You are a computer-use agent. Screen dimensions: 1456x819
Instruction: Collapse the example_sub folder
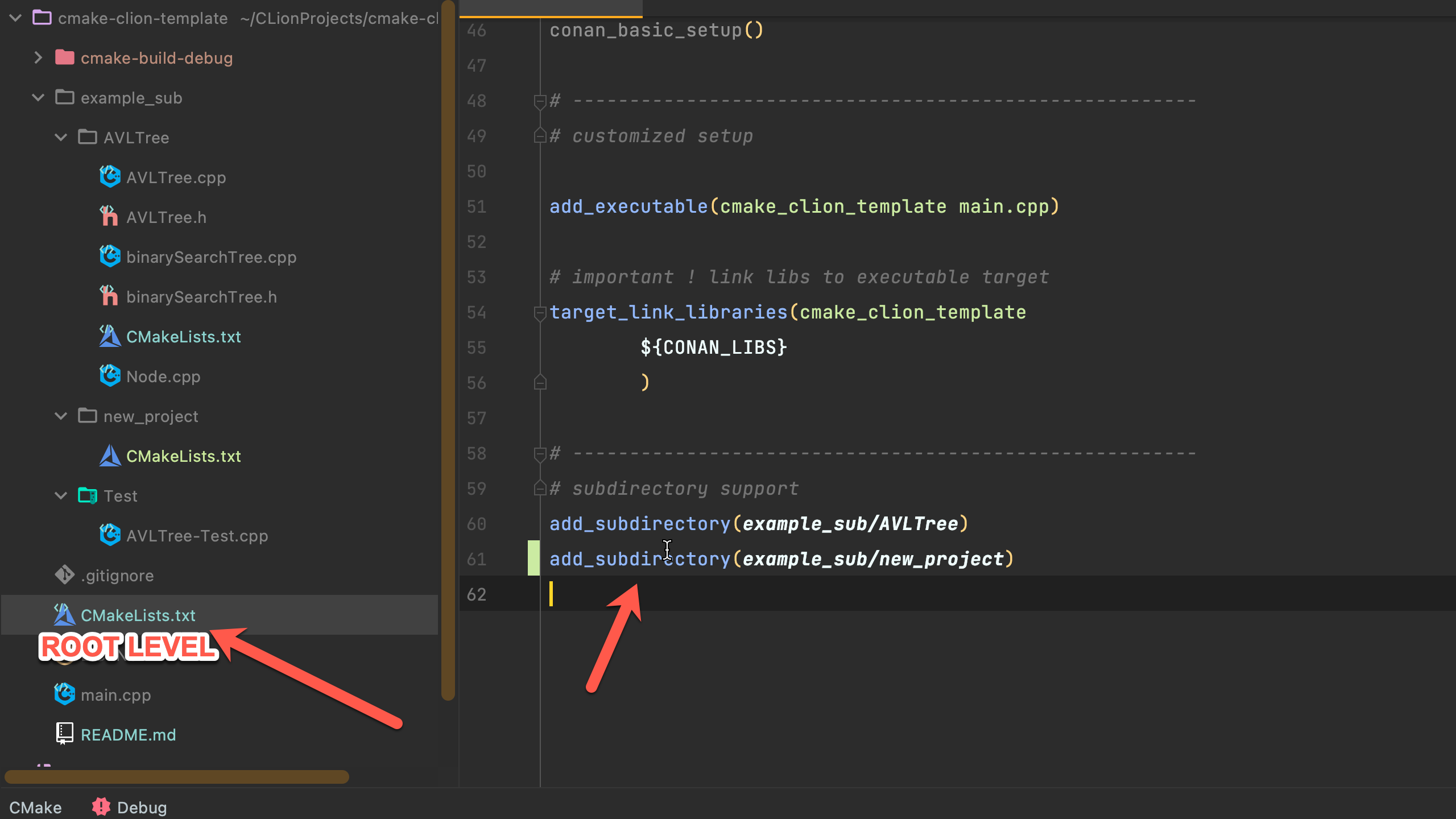38,97
